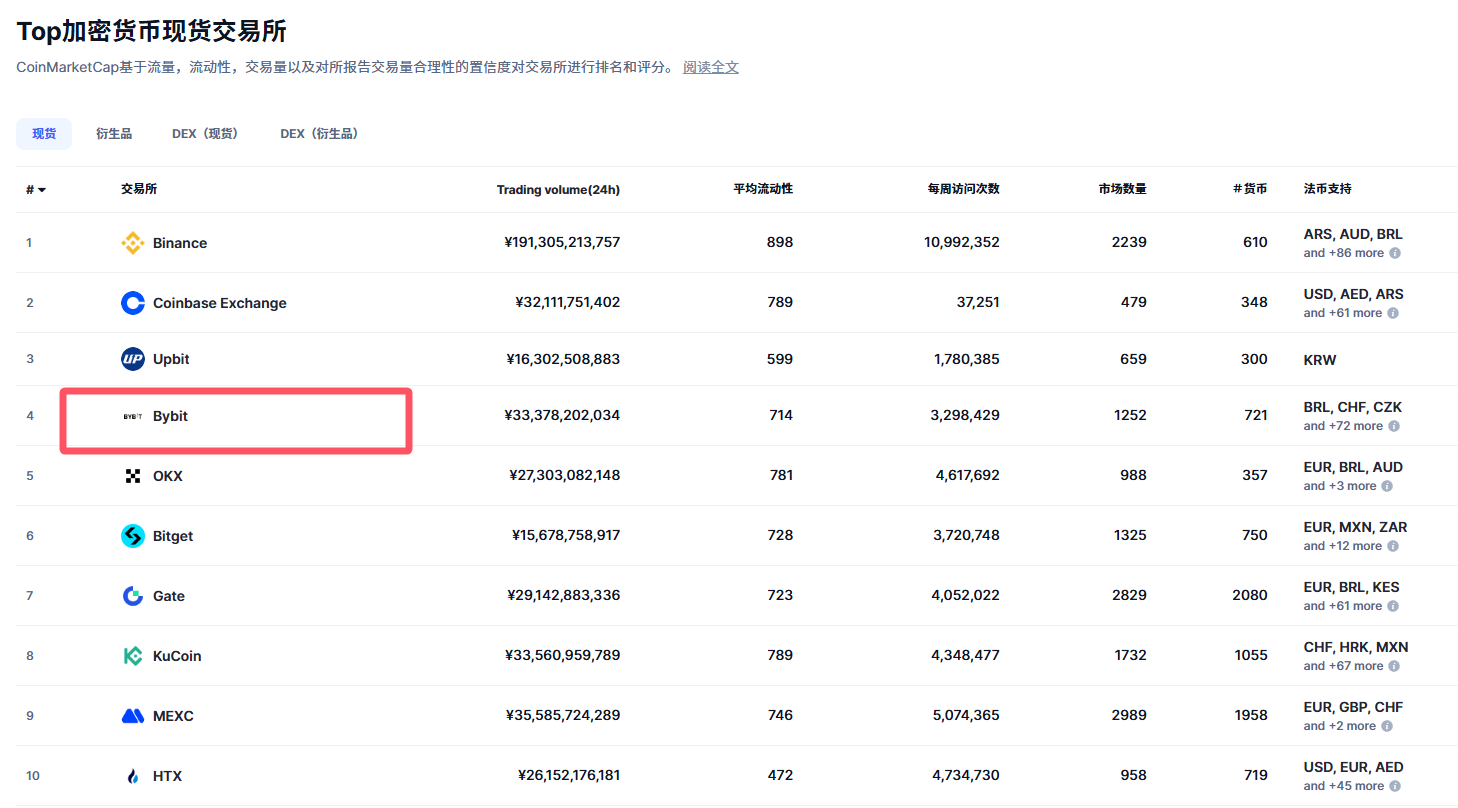
Task: Select the 现货 filter toggle
Action: 43,133
